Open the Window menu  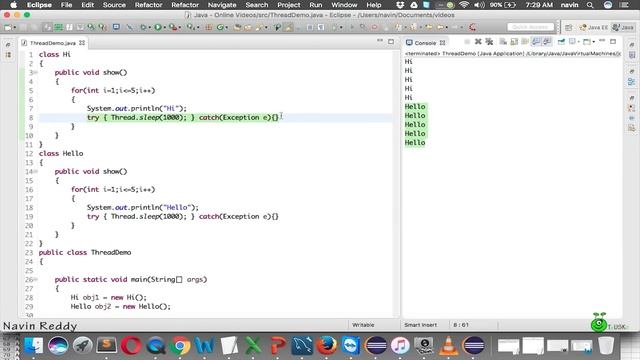(344, 5)
